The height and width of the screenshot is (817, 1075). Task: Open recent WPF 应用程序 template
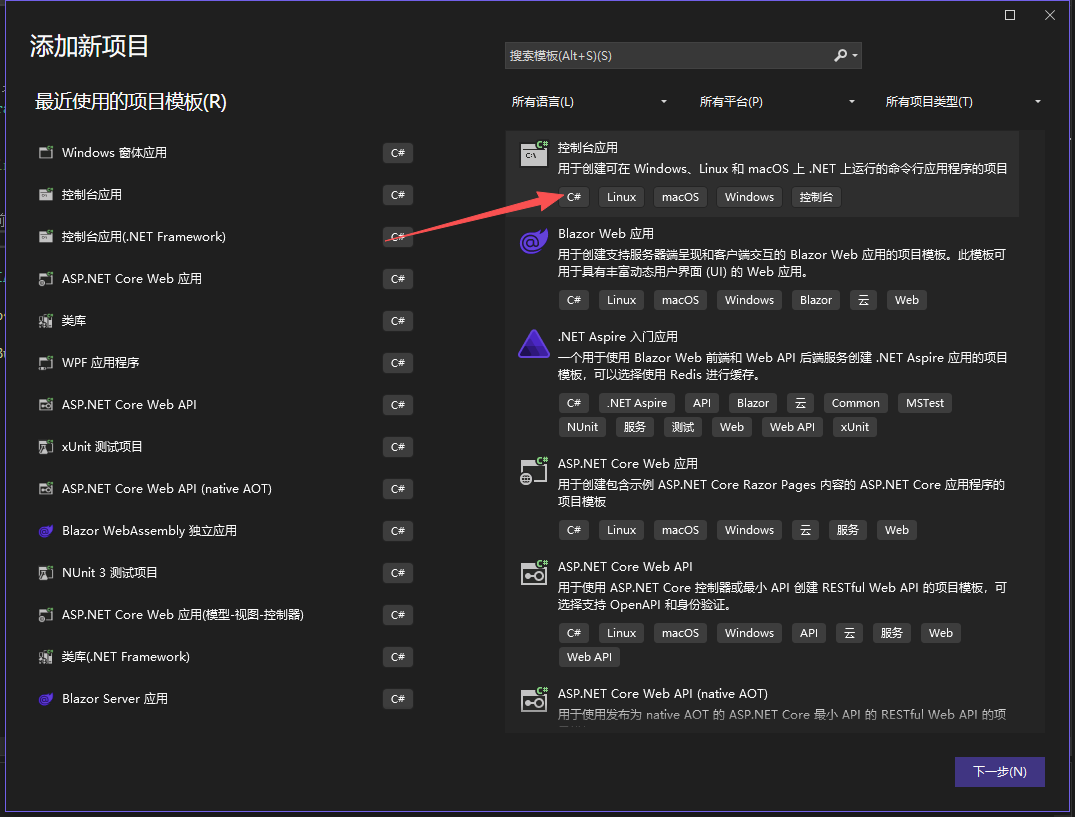coord(225,362)
